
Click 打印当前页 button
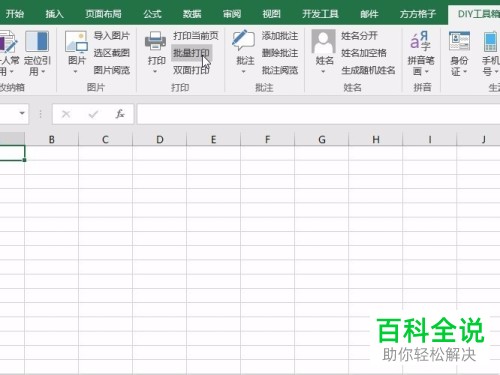[196, 36]
